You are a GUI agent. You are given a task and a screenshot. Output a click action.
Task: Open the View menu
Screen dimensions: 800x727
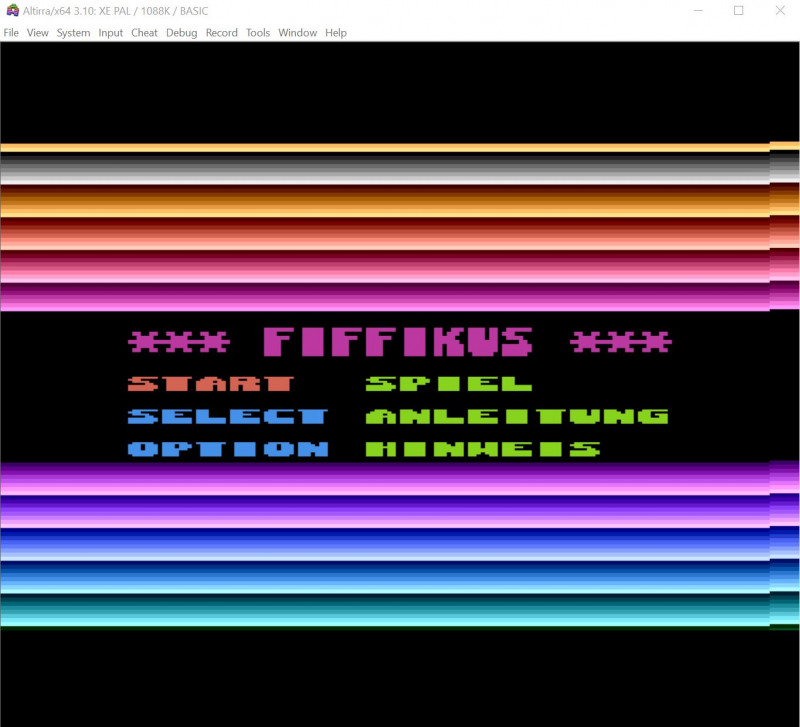38,32
